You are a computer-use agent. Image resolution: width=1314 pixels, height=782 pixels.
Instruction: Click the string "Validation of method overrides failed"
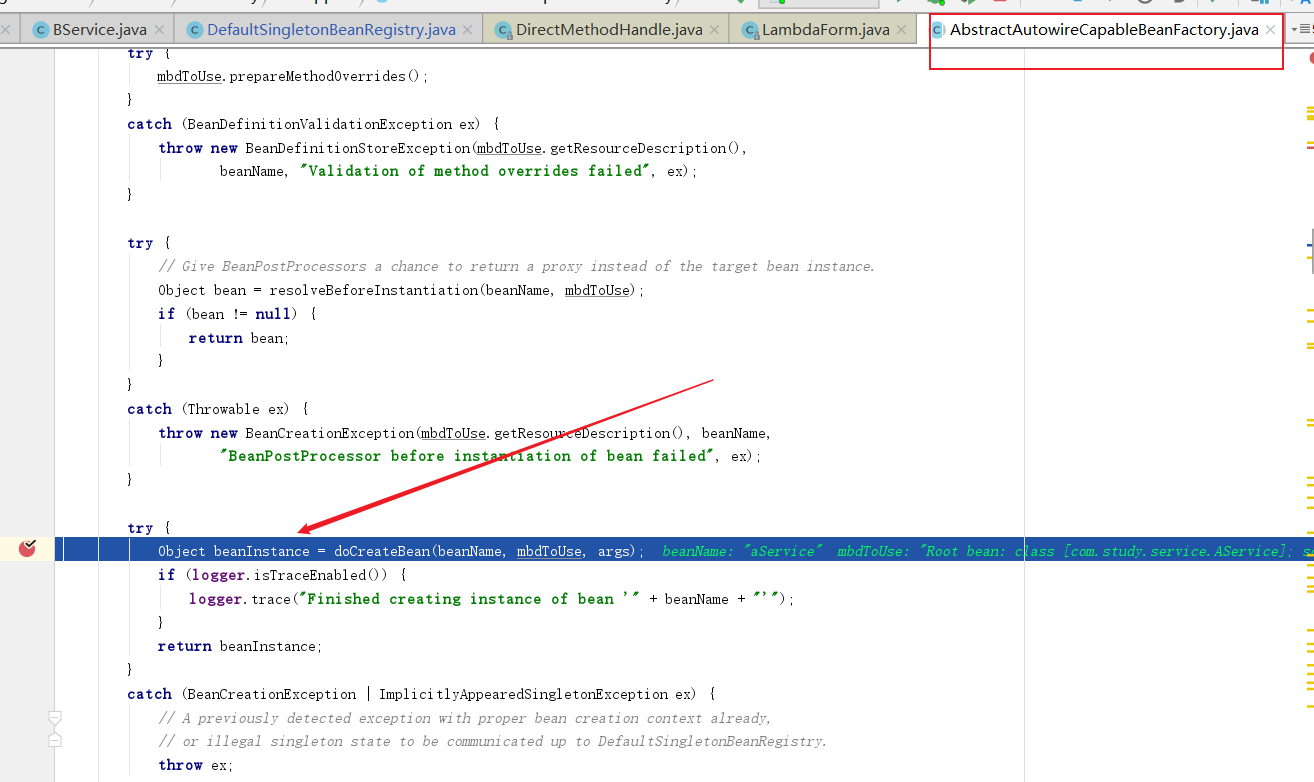click(475, 171)
